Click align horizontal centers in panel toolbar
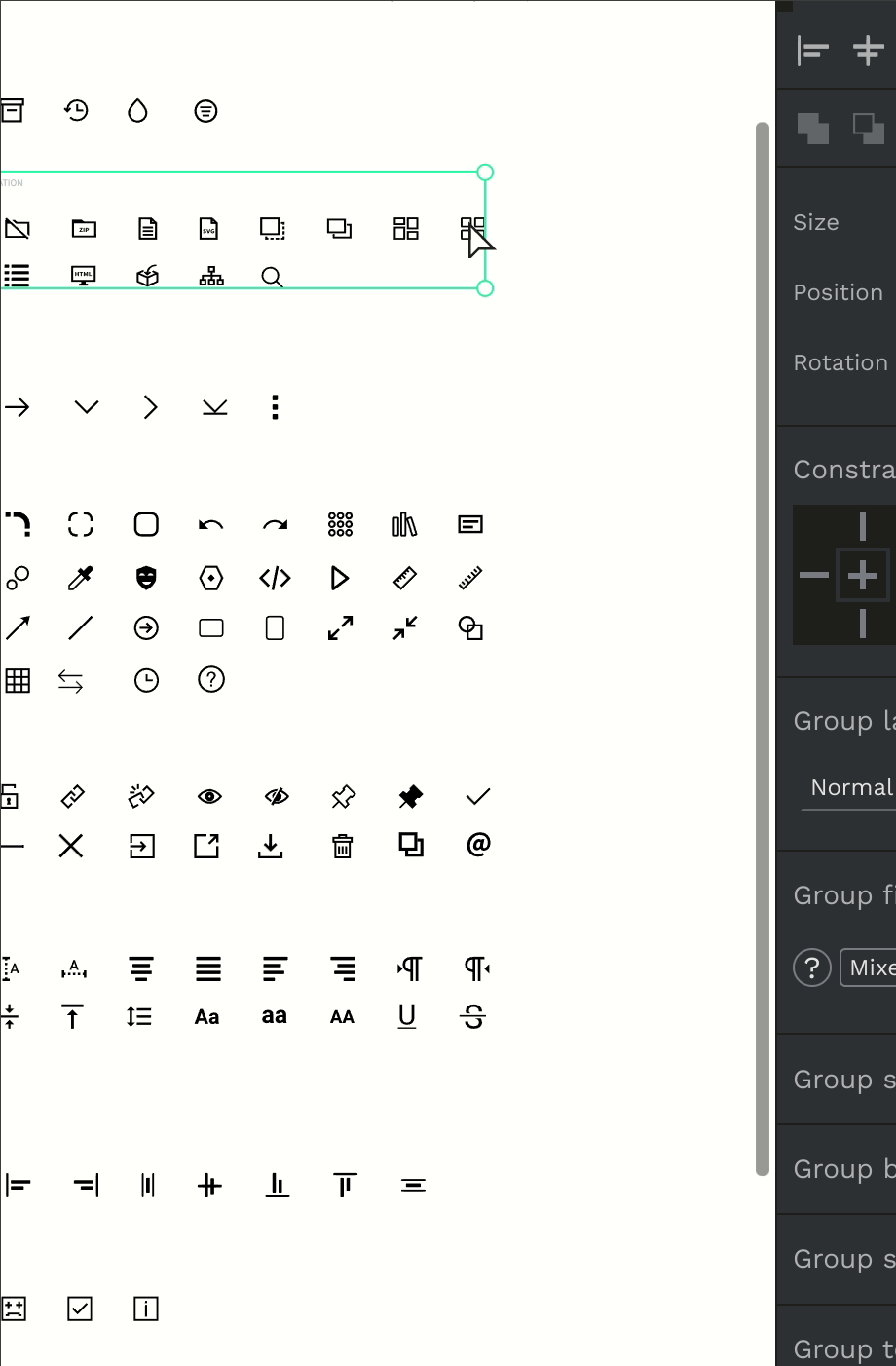 pyautogui.click(x=868, y=50)
